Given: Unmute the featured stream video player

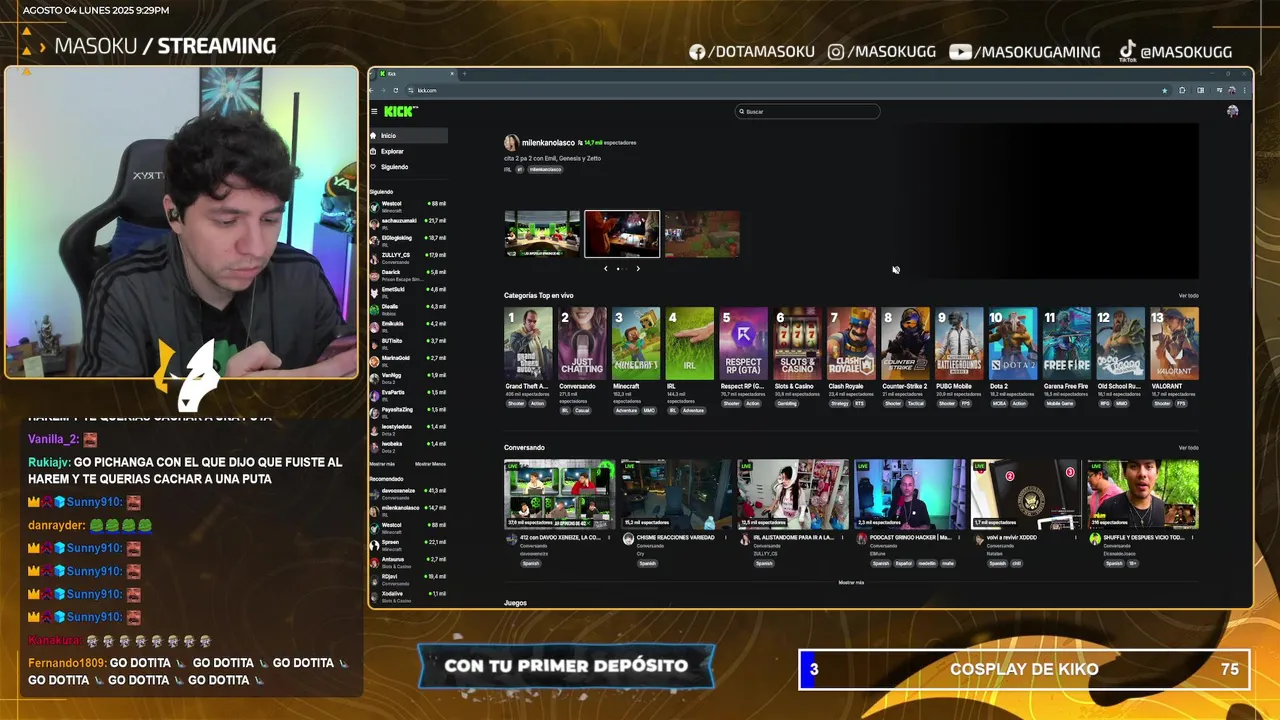Looking at the screenshot, I should (x=896, y=269).
